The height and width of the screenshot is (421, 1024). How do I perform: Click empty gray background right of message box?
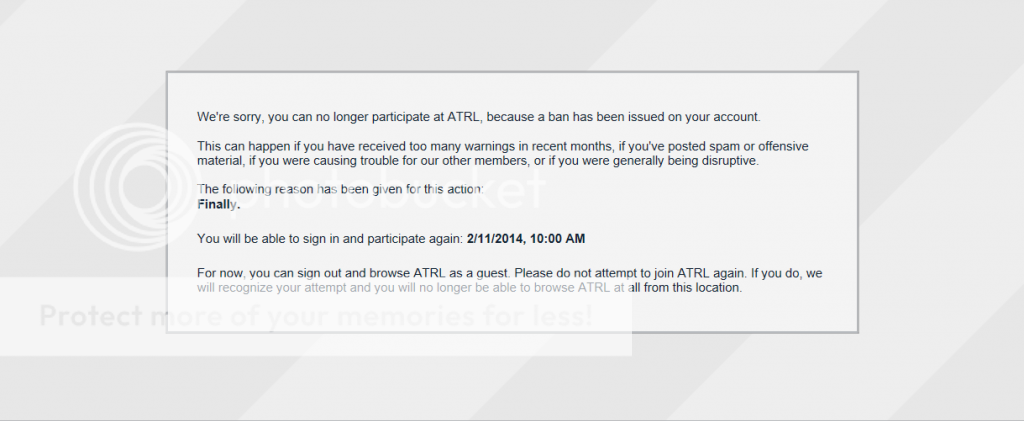coord(940,200)
